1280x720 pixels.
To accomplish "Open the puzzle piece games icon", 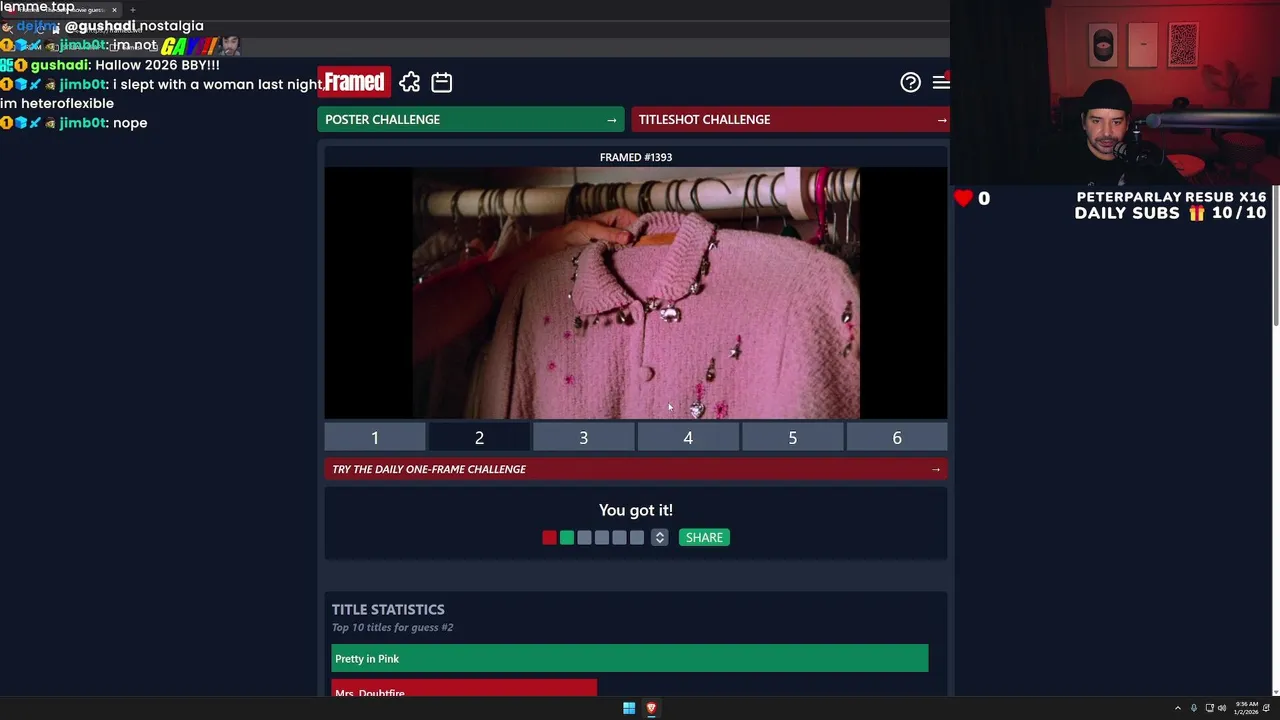I will coord(409,83).
